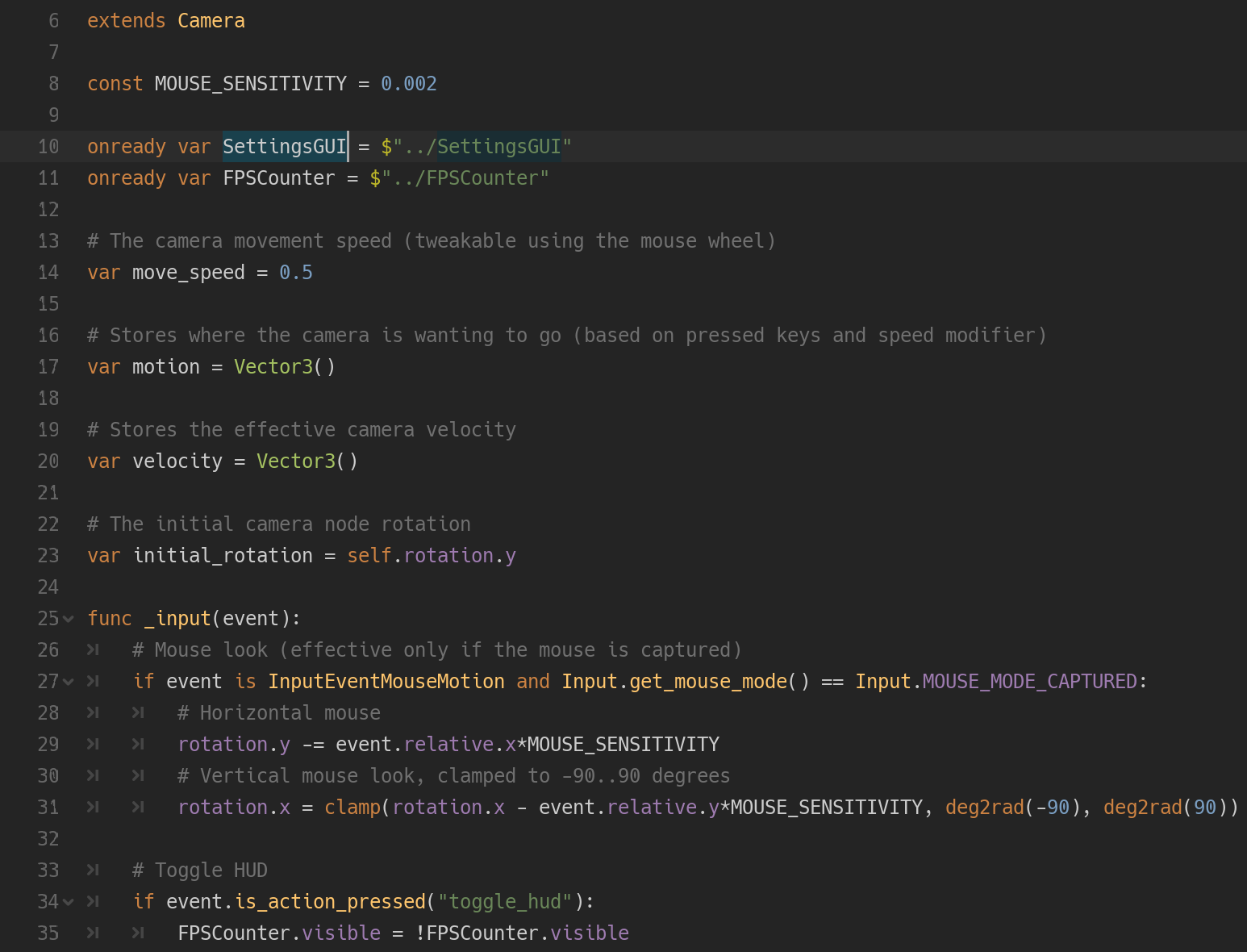Click !FPSCounter.visible on line 35
The height and width of the screenshot is (952, 1247).
click(x=522, y=933)
